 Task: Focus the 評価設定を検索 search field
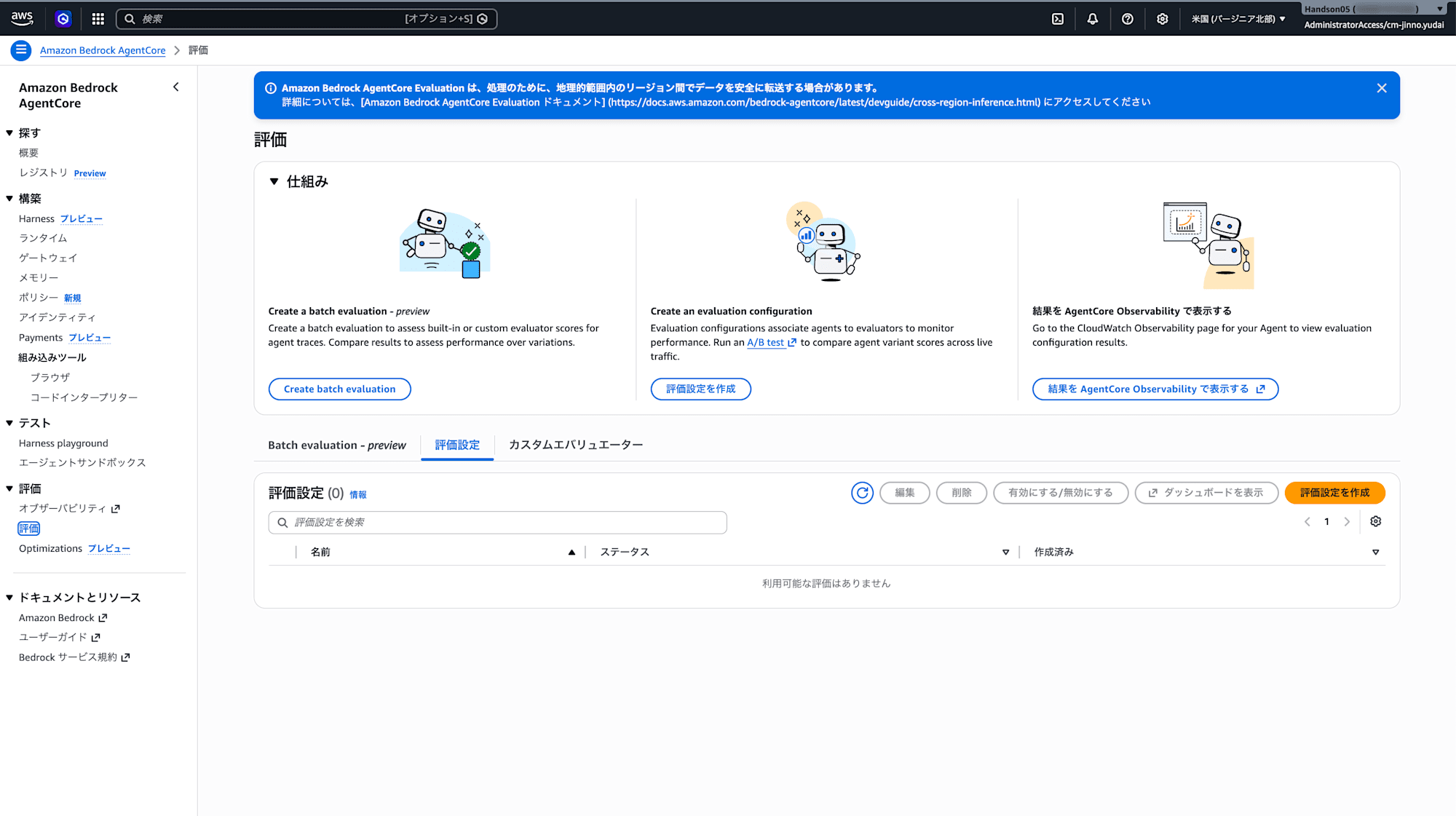[x=498, y=523]
